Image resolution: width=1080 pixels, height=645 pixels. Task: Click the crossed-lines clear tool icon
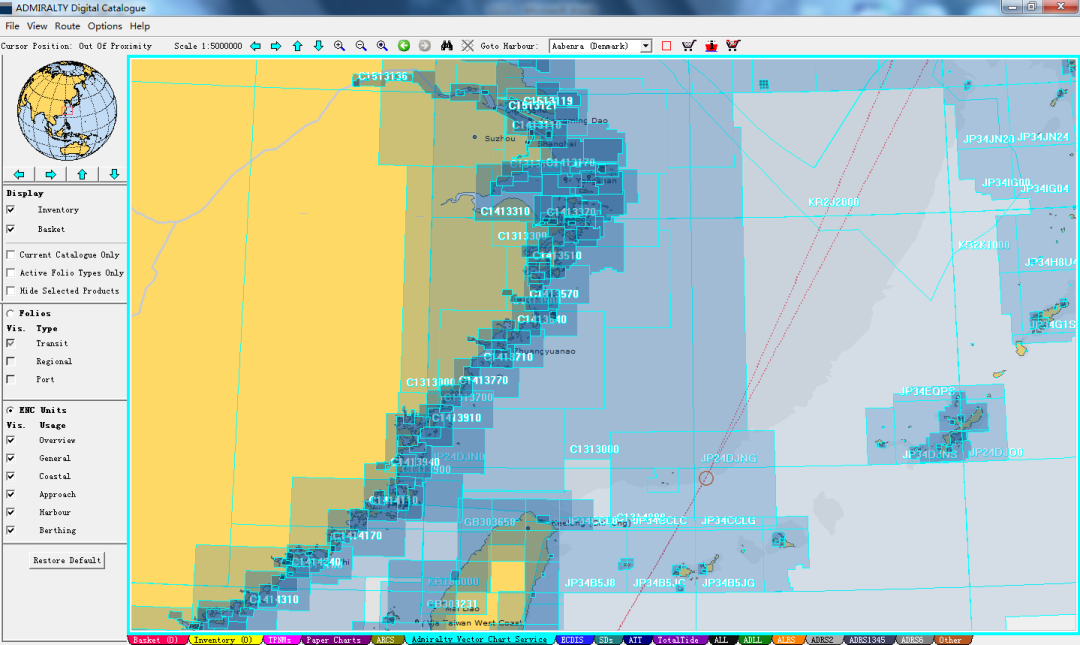click(x=468, y=46)
